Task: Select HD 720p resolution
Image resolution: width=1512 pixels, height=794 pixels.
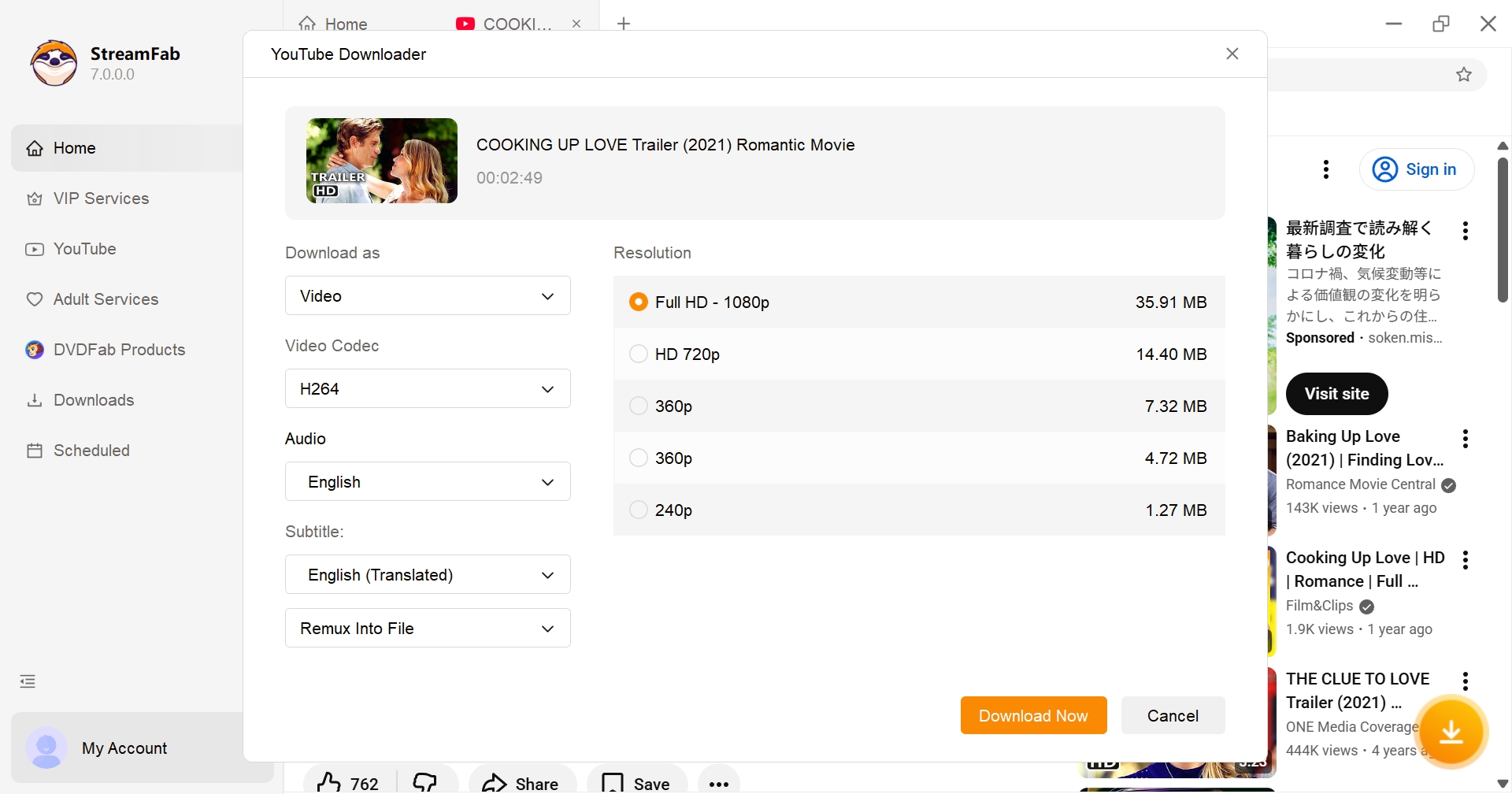Action: point(639,354)
